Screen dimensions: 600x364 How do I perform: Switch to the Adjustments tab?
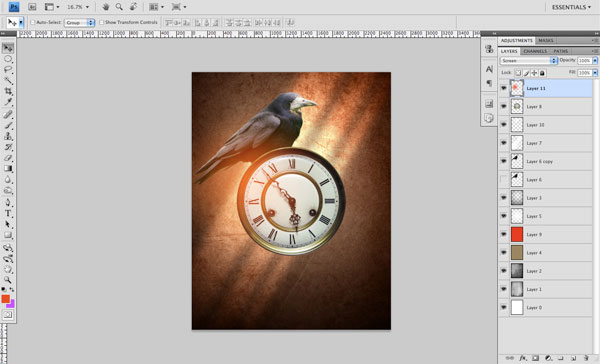[x=517, y=40]
